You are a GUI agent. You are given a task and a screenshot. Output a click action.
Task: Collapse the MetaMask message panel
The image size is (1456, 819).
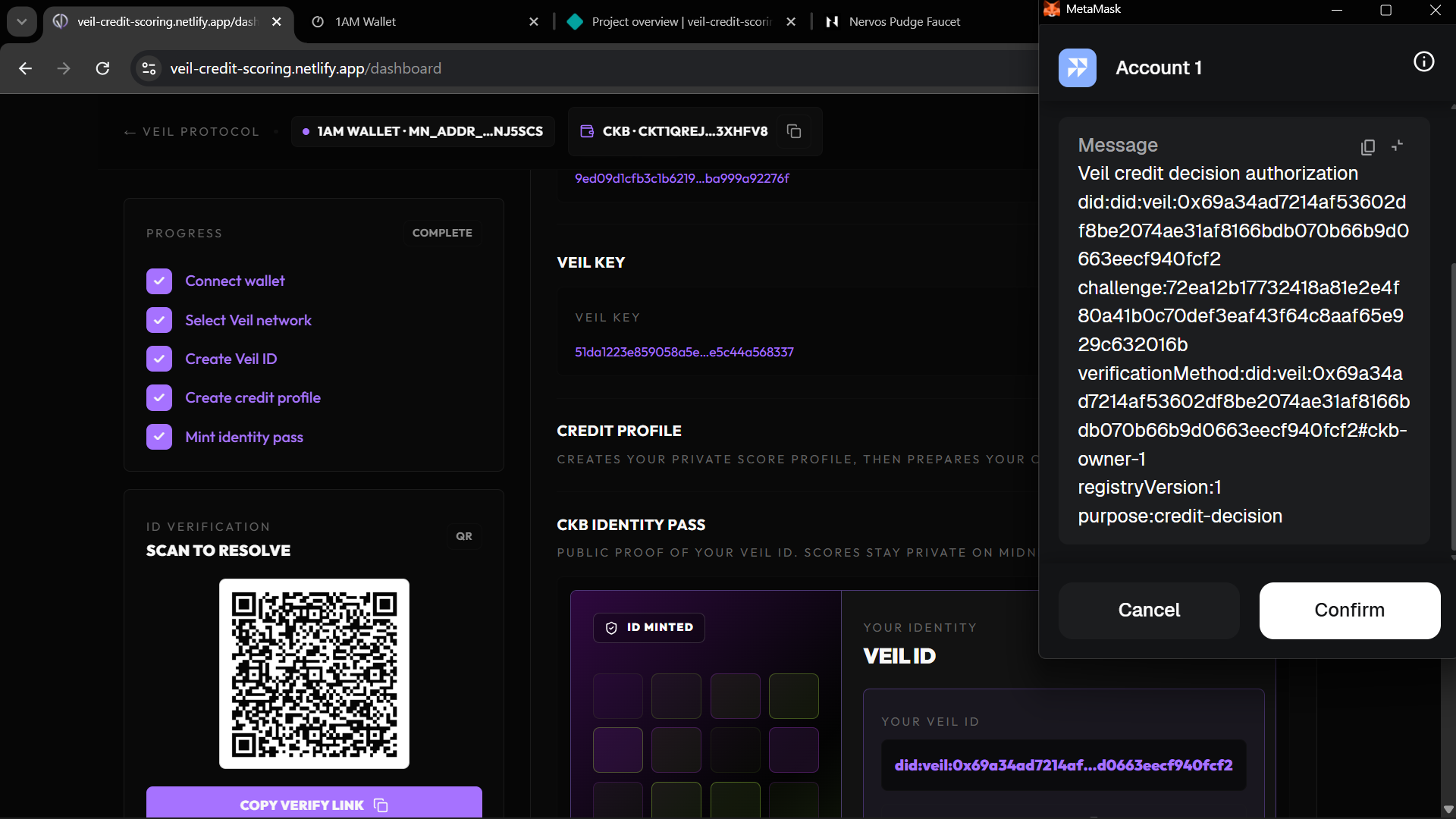coord(1398,146)
